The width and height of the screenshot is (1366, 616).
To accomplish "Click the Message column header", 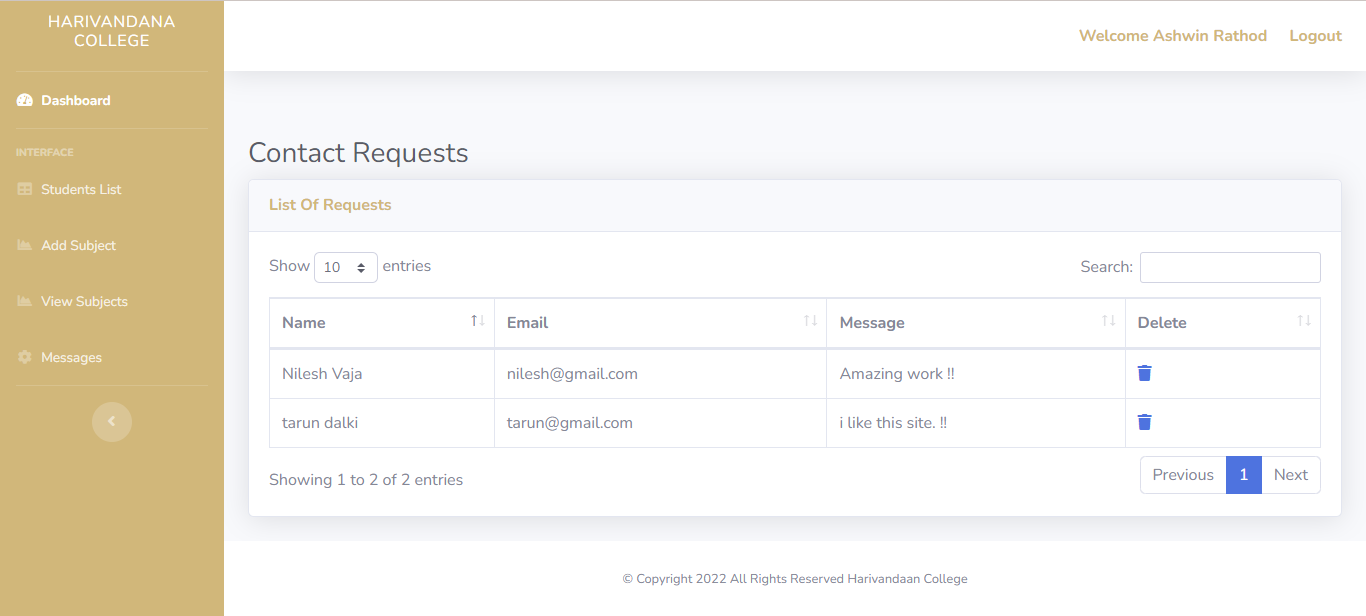I will pos(976,323).
